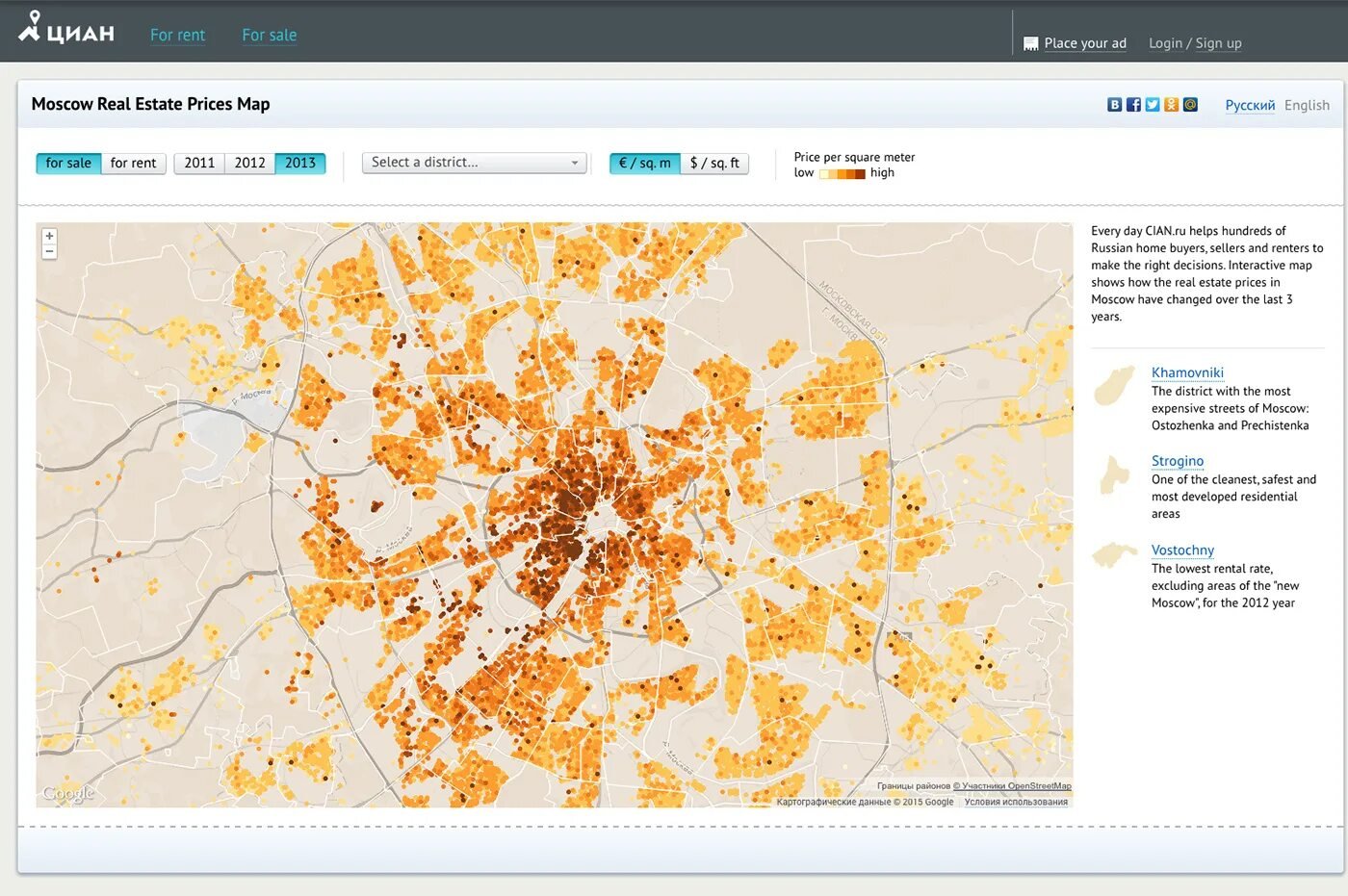Open map terms 'Условия использования'

pyautogui.click(x=1016, y=802)
